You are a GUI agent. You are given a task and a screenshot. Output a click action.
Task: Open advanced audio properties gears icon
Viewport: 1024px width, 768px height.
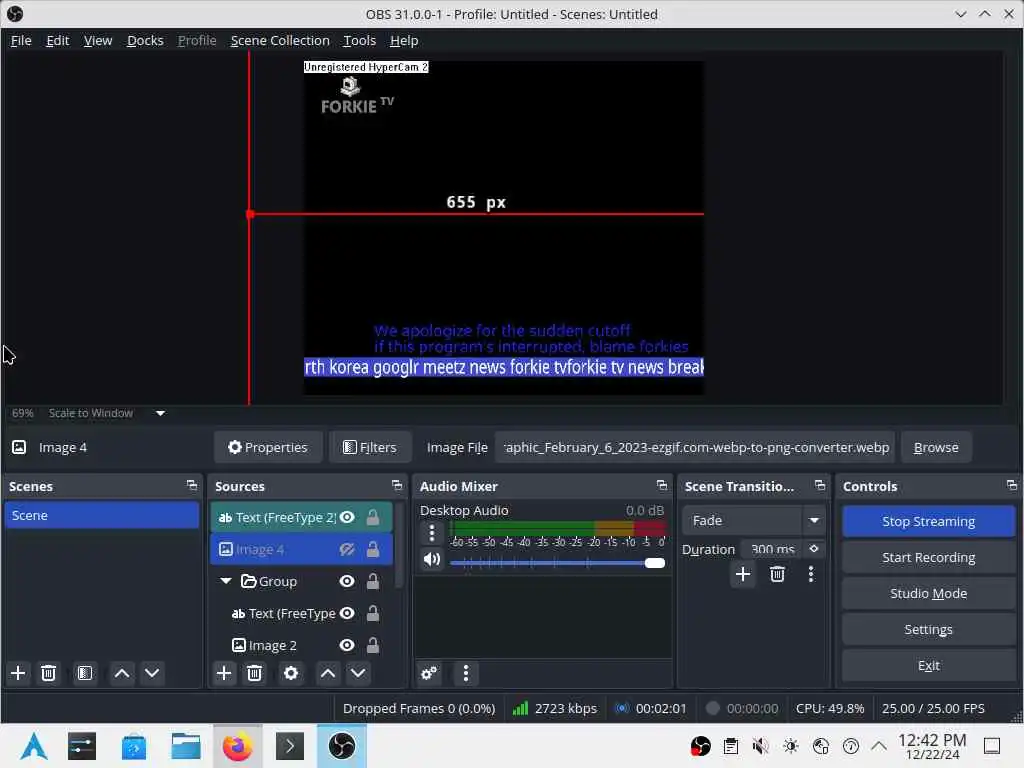tap(429, 673)
